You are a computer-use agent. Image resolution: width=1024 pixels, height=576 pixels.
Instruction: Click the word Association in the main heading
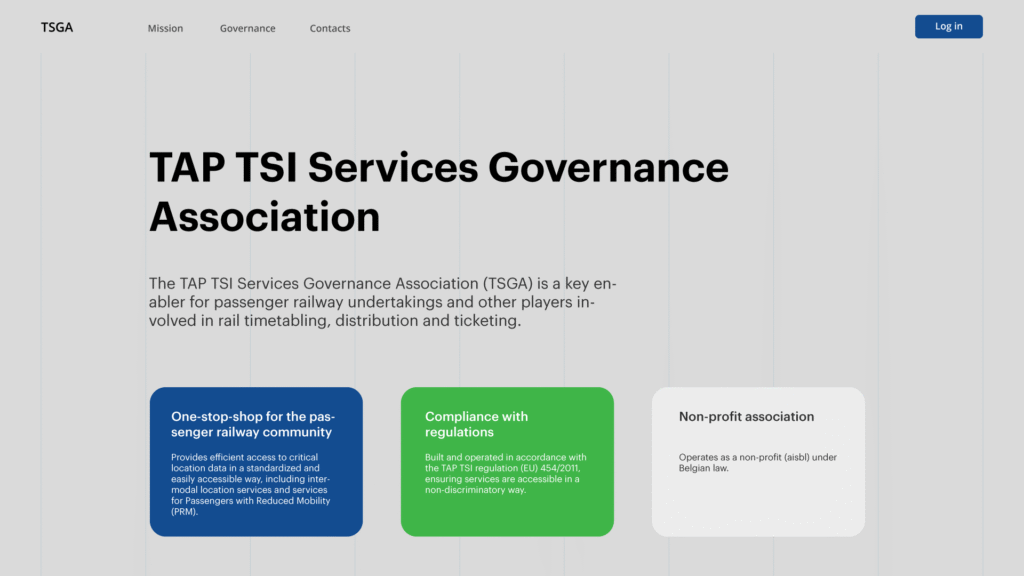pos(264,216)
